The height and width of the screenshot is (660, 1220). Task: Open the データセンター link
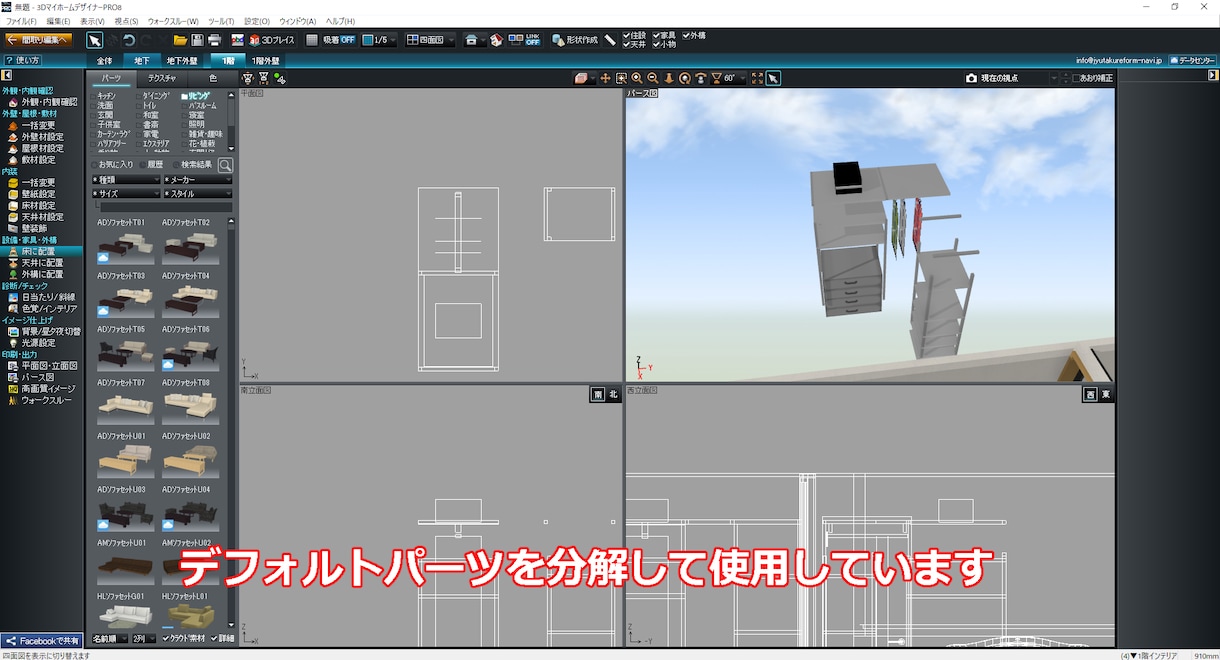(1192, 61)
